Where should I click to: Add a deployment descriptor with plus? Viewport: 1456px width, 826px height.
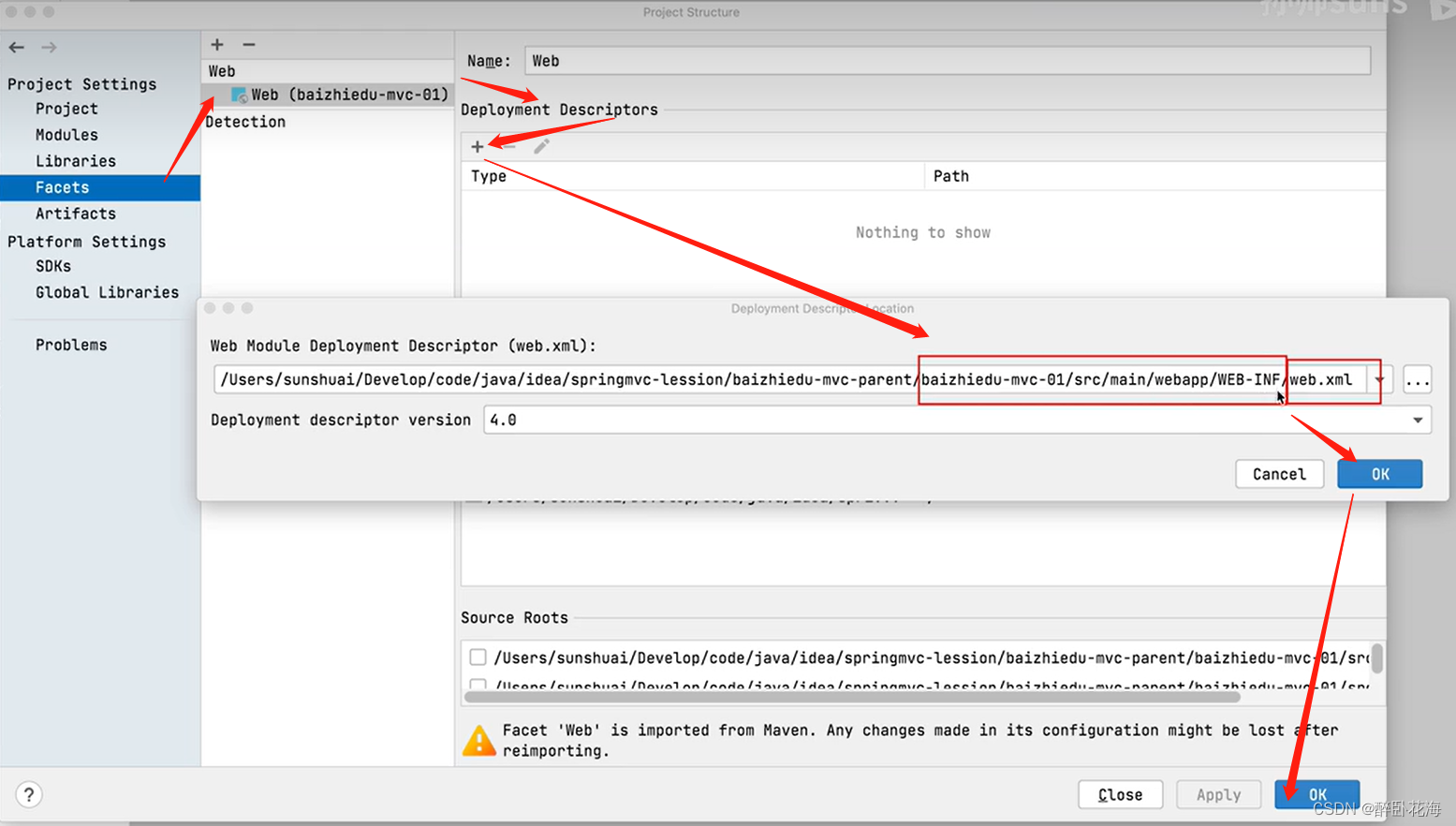pos(478,146)
